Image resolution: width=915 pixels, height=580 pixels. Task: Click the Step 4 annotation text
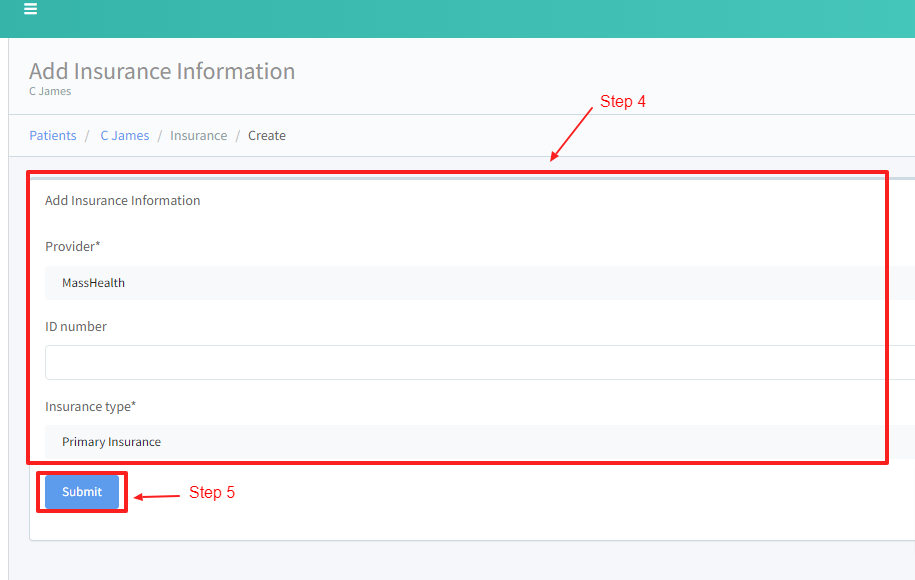click(622, 102)
